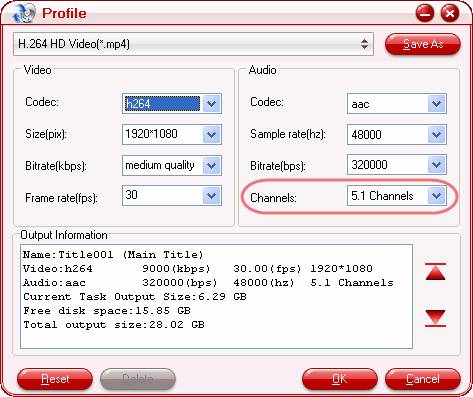Screen dimensions: 473x397
Task: Click the Cancel button
Action: click(423, 379)
